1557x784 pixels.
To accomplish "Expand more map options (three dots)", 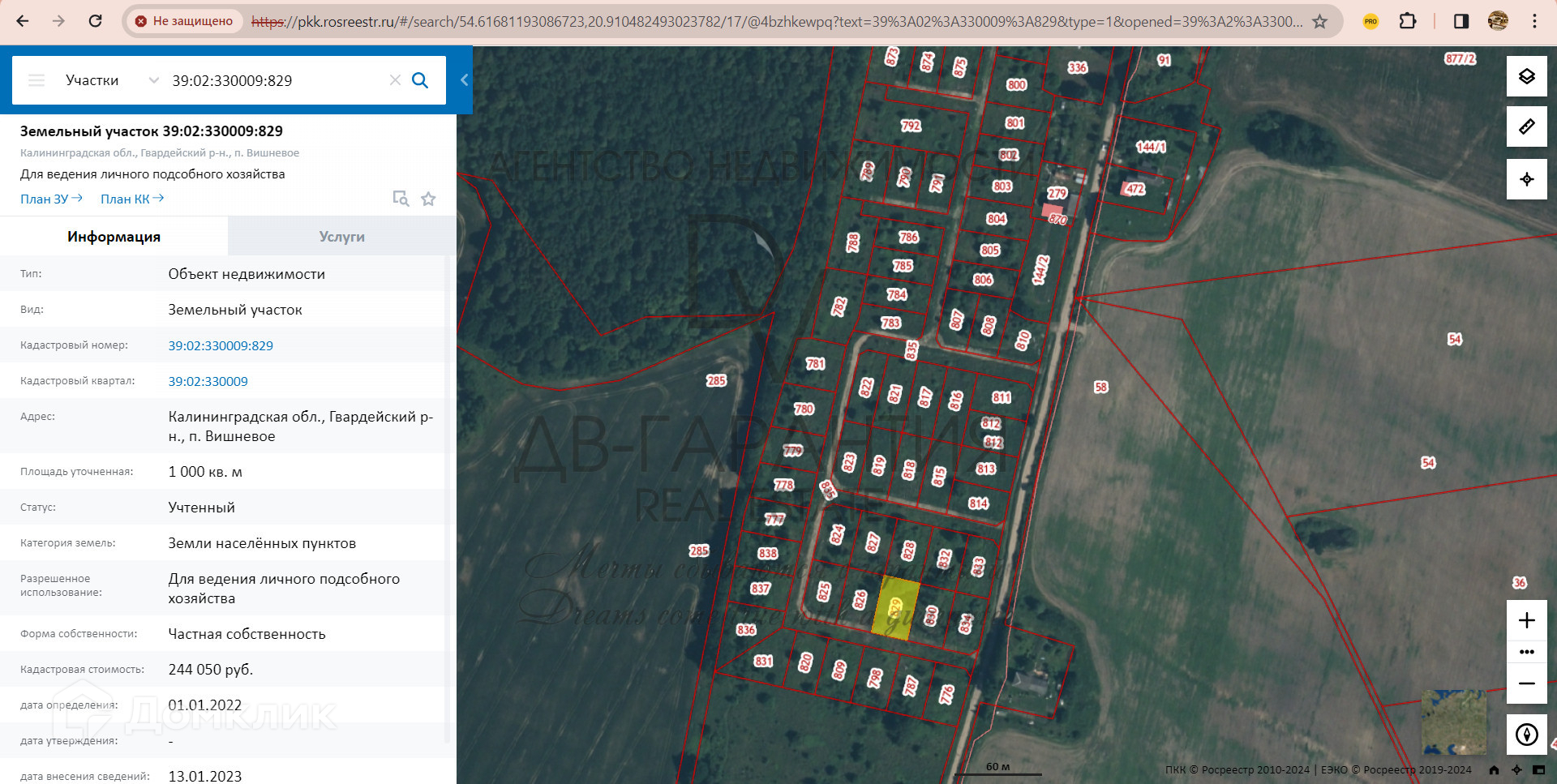I will pyautogui.click(x=1526, y=652).
